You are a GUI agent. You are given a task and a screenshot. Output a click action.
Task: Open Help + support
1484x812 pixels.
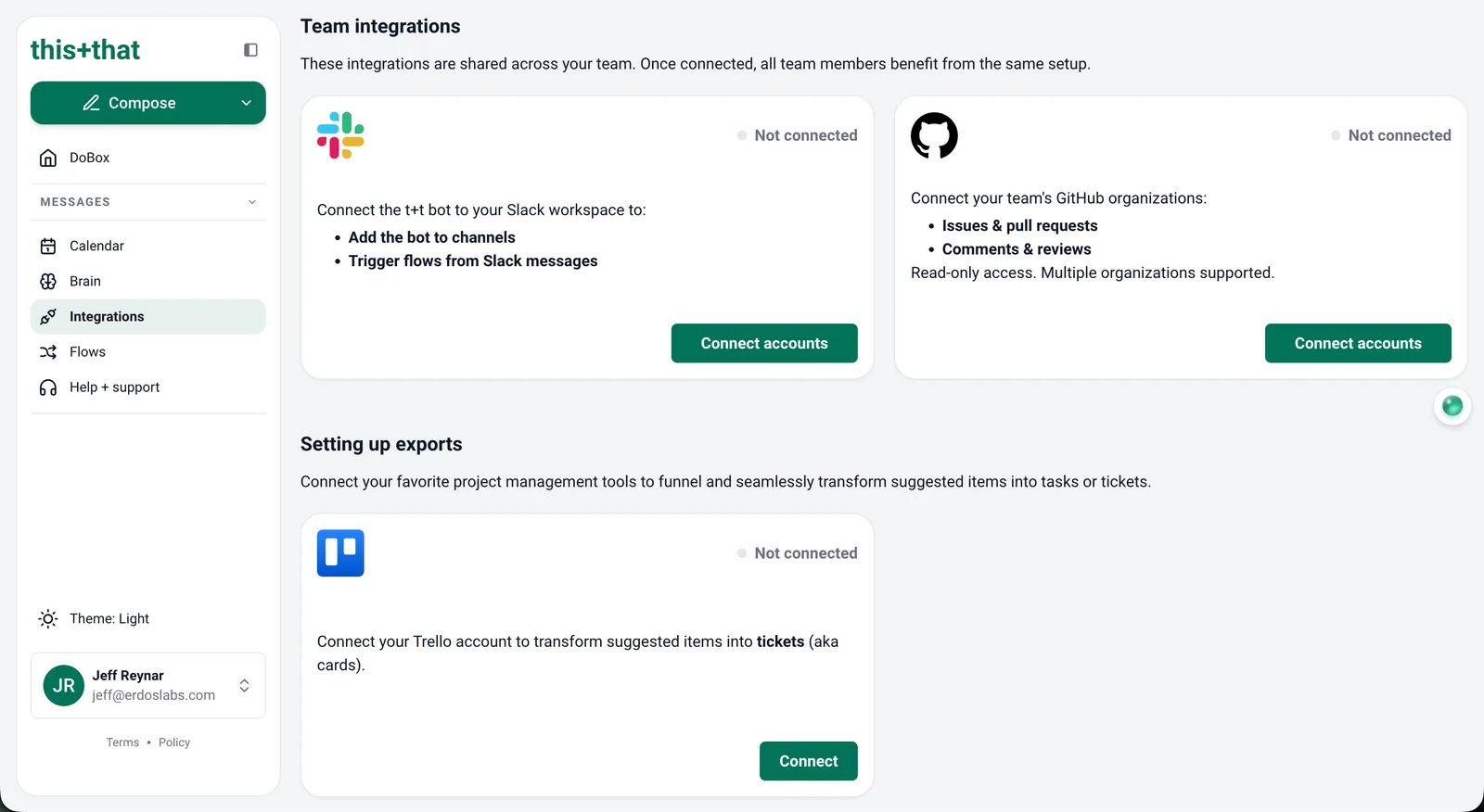148,387
